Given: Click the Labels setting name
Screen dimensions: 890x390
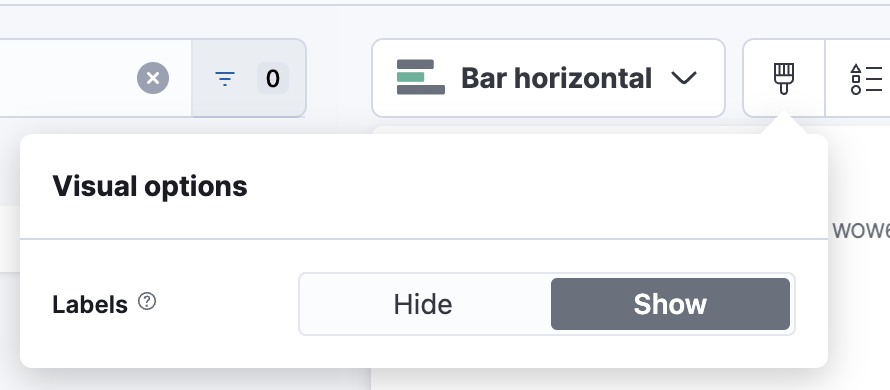Looking at the screenshot, I should pos(90,305).
